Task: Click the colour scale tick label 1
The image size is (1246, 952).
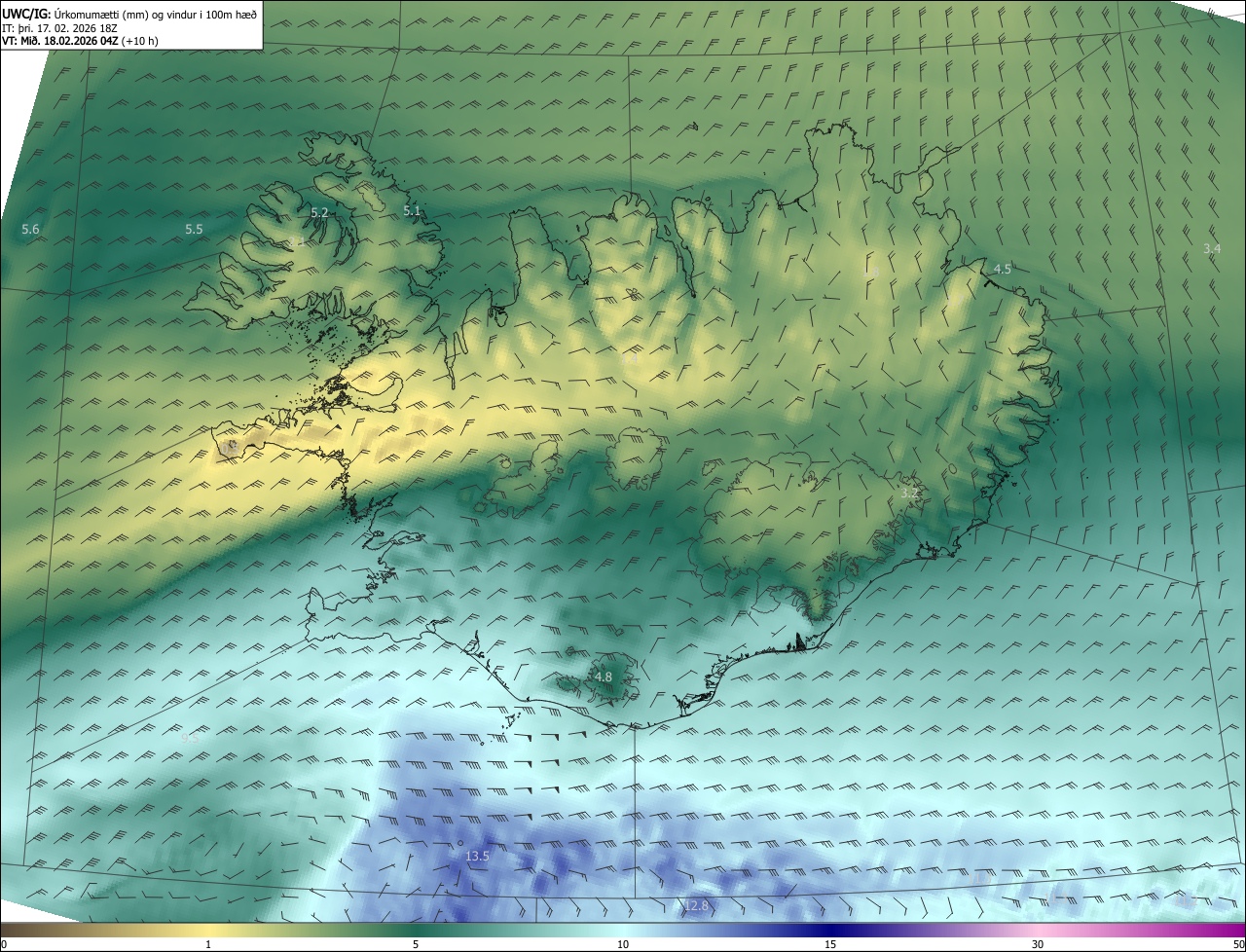Action: point(208,944)
